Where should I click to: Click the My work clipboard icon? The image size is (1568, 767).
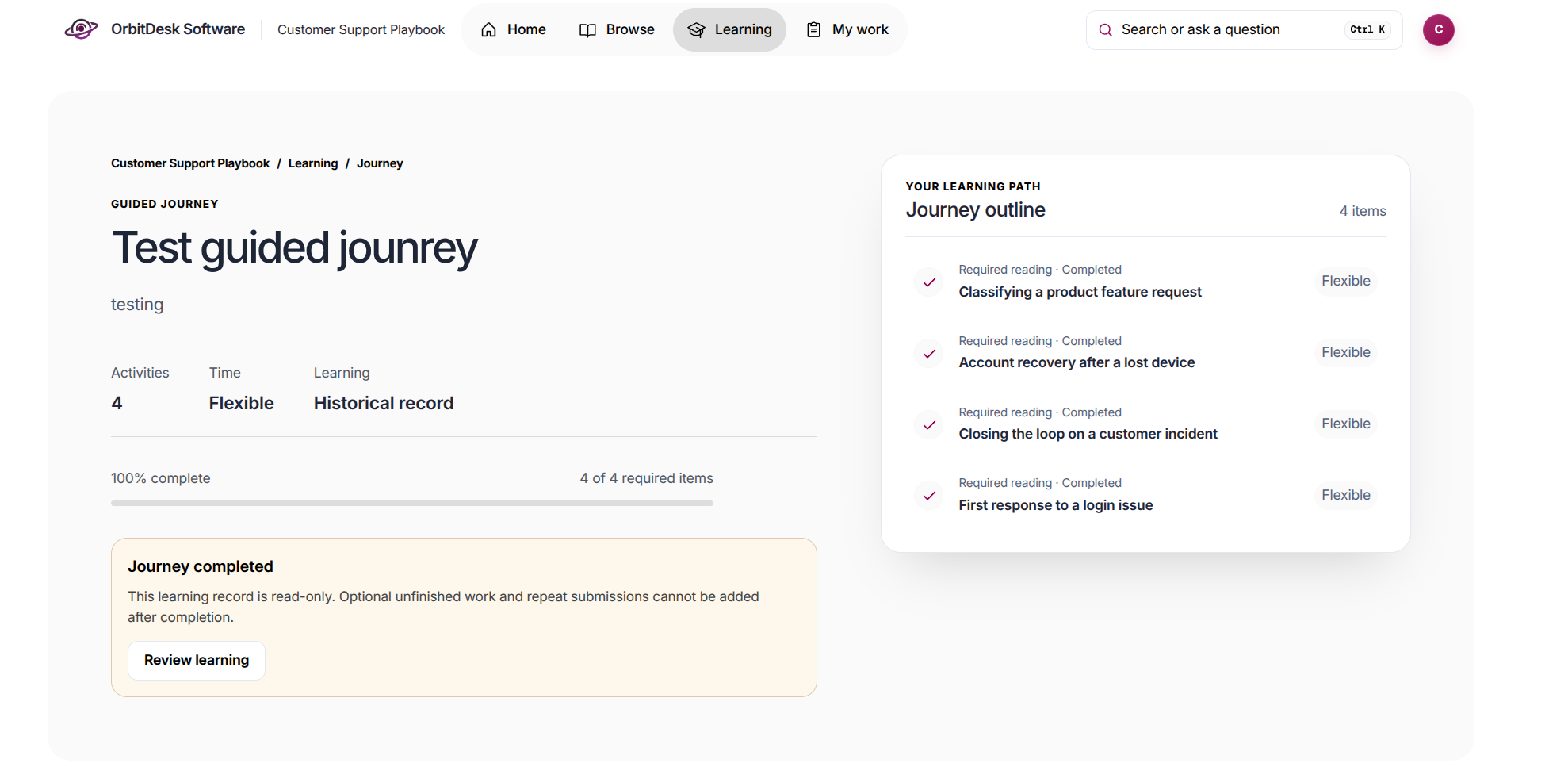tap(813, 30)
